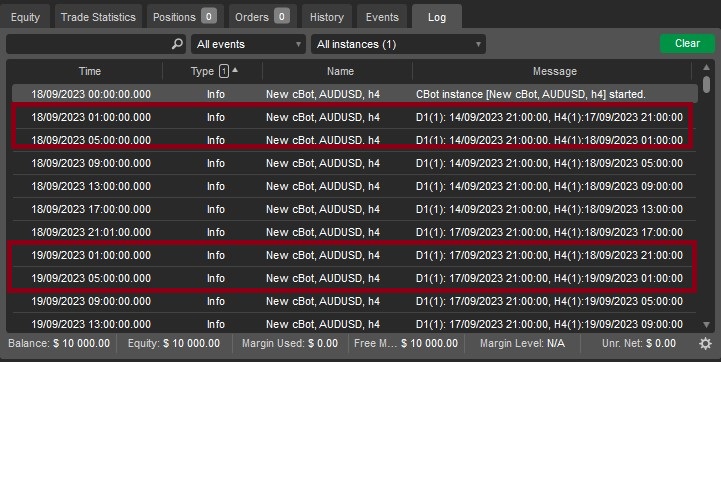The width and height of the screenshot is (721, 488).
Task: Click the magnifier icon in search box
Action: 177,44
